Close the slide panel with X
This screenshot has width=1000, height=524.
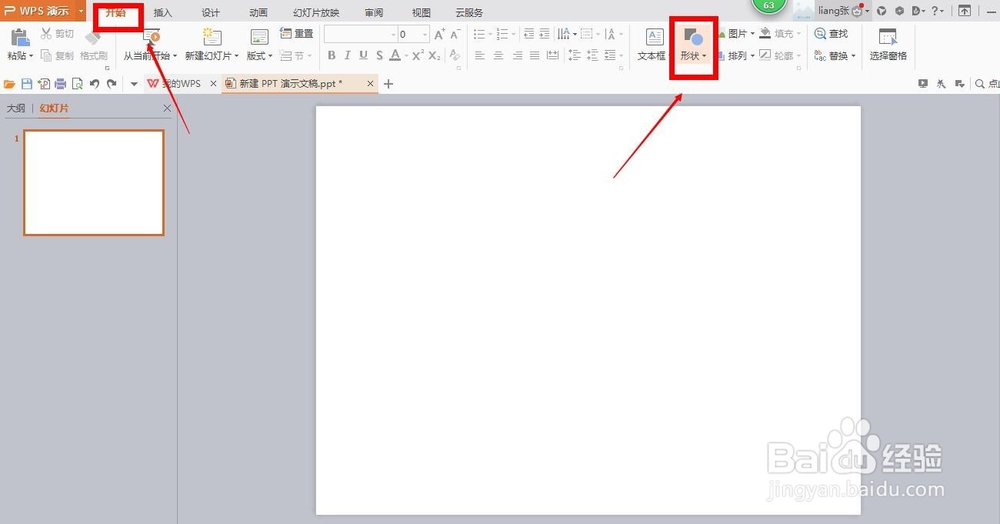pos(167,108)
